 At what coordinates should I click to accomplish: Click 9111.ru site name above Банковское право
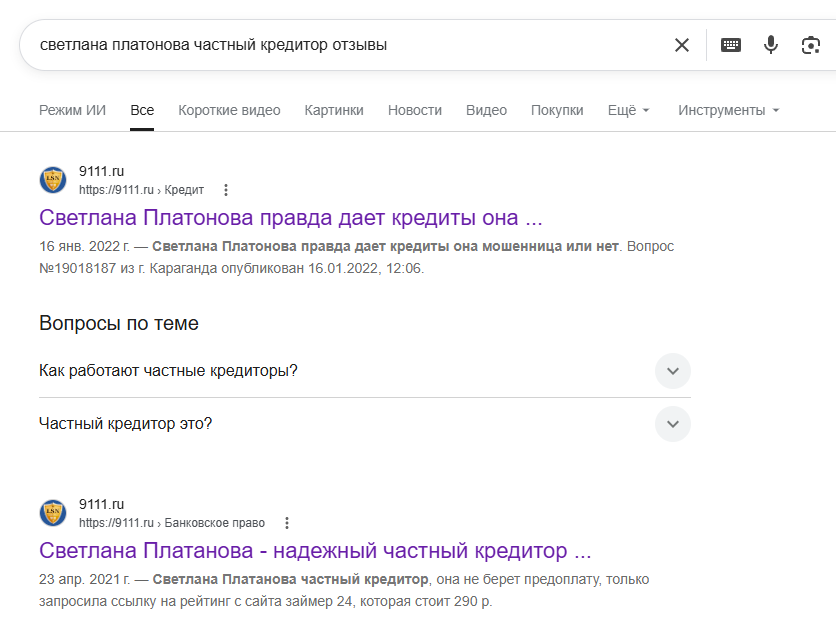101,504
